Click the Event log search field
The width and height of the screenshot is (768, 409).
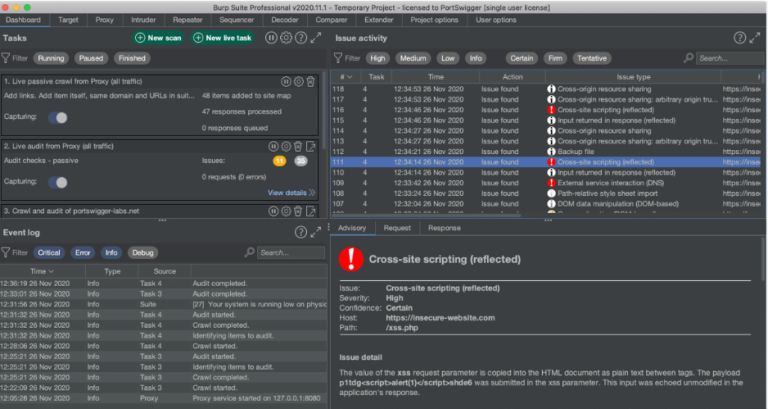[291, 253]
